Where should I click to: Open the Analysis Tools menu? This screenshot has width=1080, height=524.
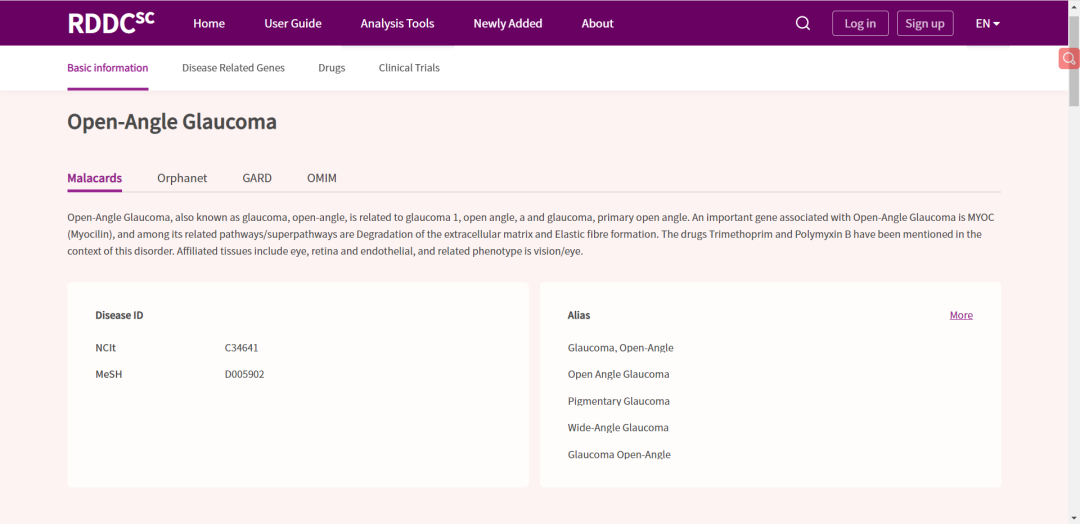coord(397,24)
